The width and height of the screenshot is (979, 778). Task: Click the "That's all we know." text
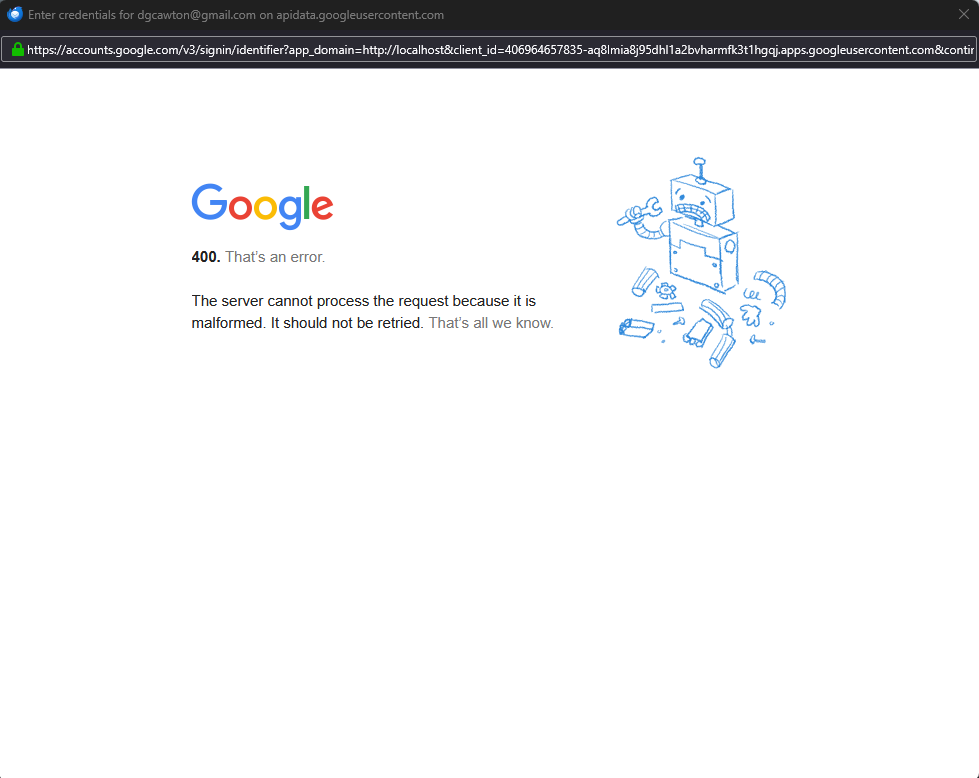(491, 323)
